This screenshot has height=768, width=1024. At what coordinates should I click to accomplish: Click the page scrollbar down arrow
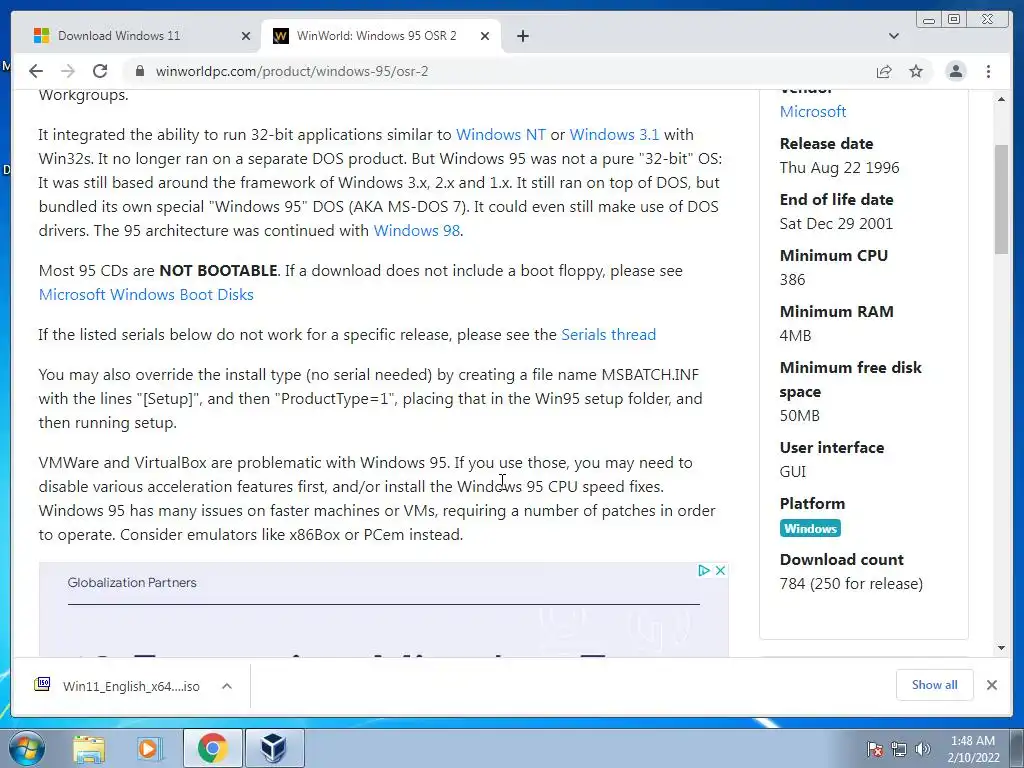pyautogui.click(x=1001, y=648)
